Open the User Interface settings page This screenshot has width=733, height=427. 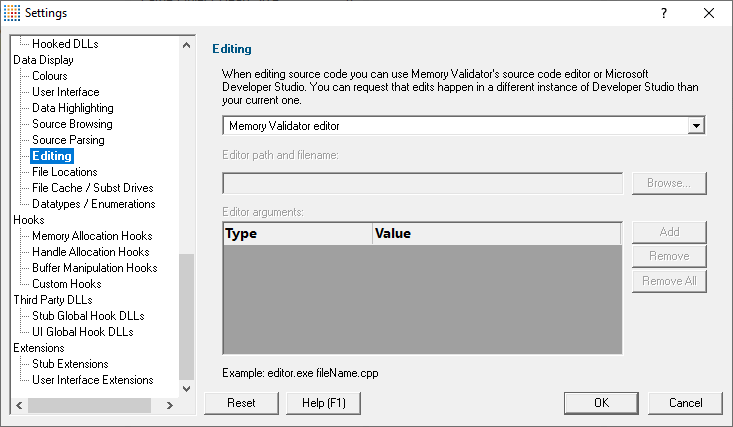pos(65,92)
